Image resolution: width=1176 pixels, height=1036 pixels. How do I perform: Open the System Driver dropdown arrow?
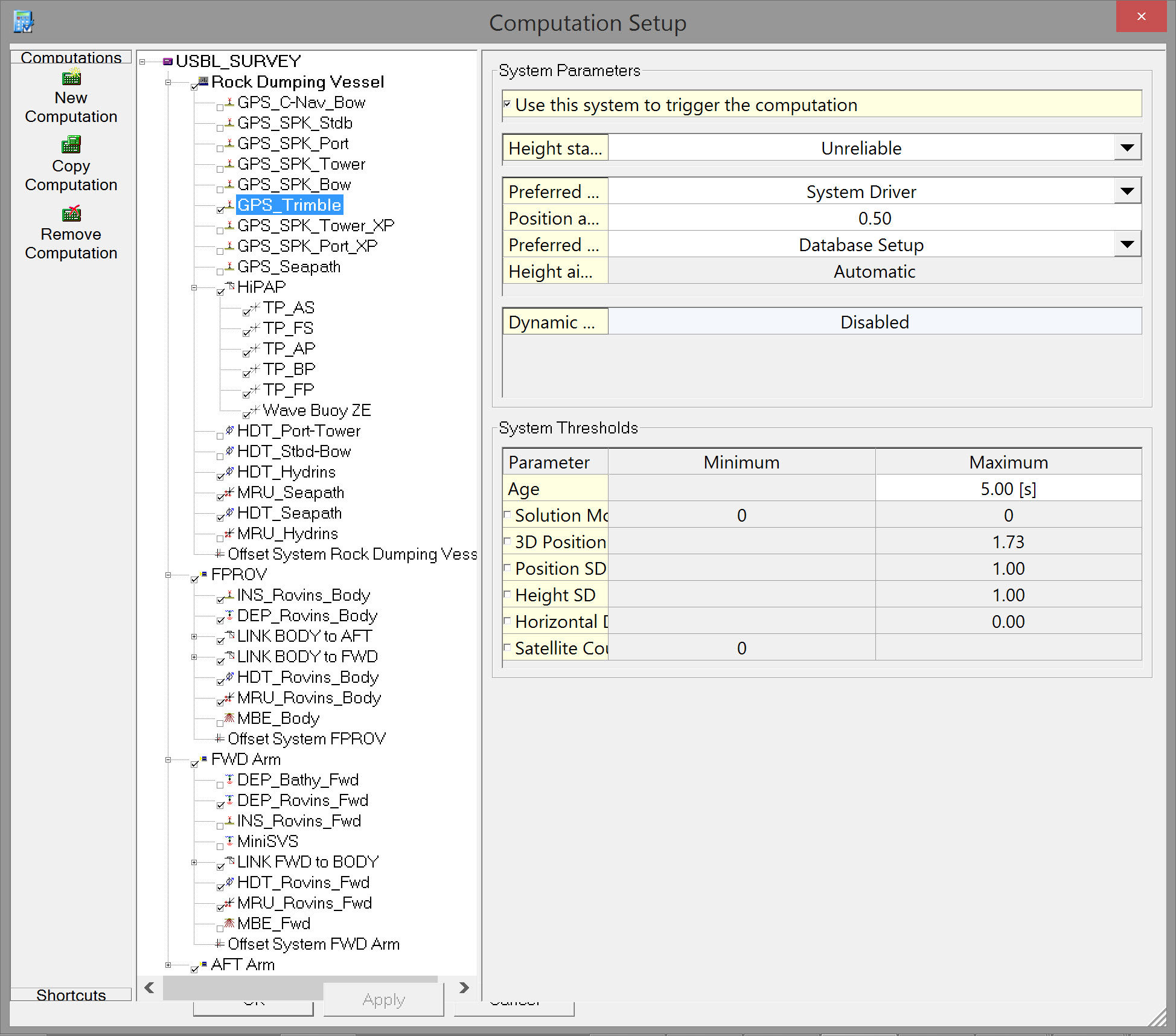point(1127,191)
